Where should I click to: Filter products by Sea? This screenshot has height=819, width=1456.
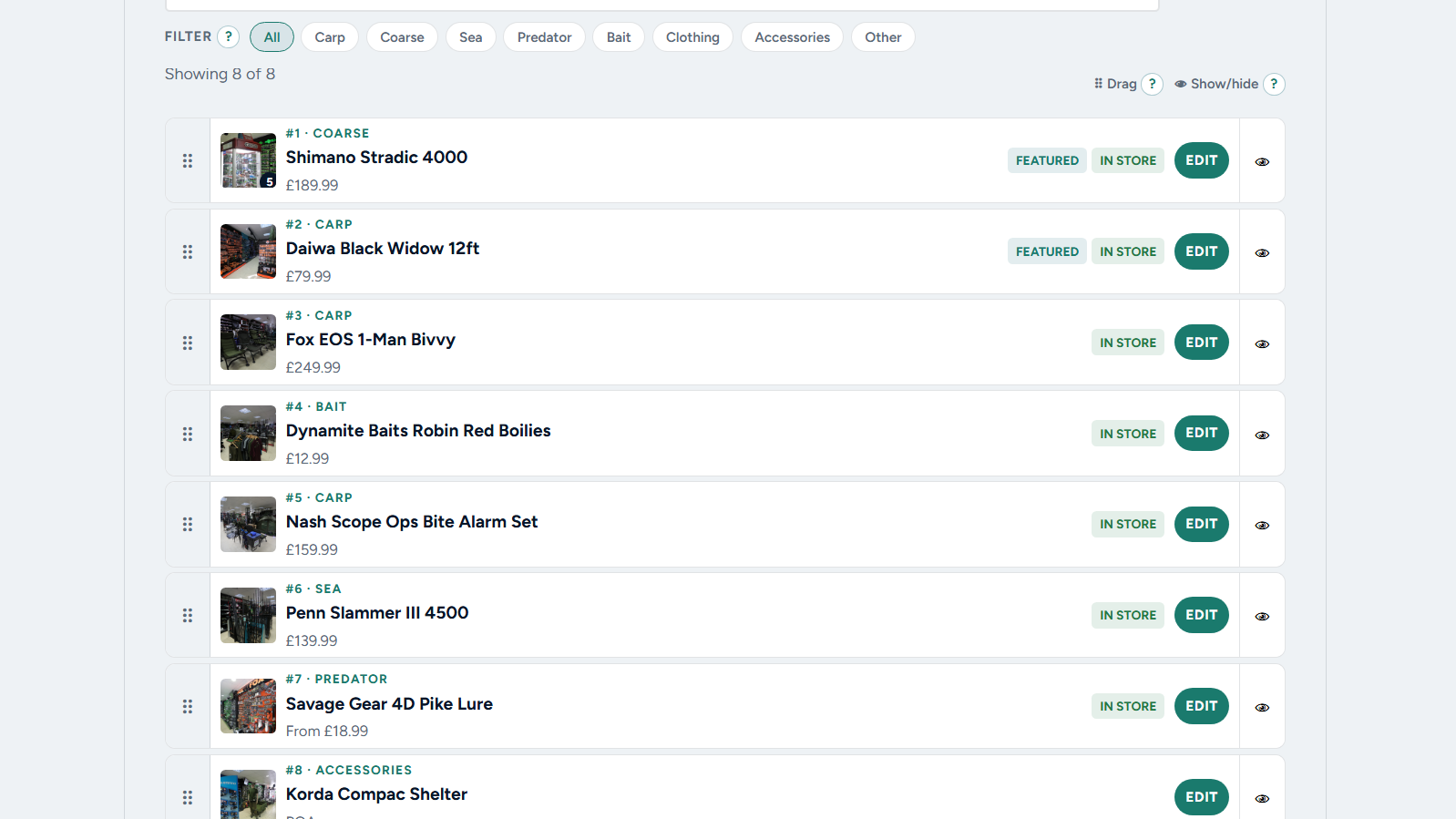pyautogui.click(x=471, y=37)
